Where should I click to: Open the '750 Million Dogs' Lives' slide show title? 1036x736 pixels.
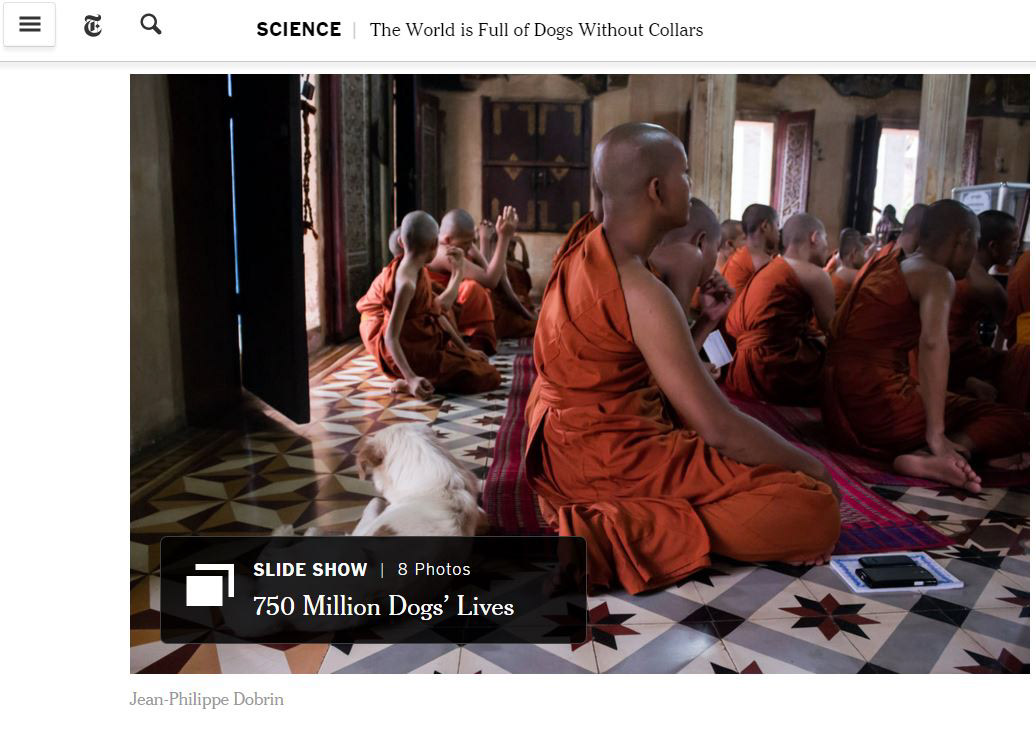[x=383, y=607]
